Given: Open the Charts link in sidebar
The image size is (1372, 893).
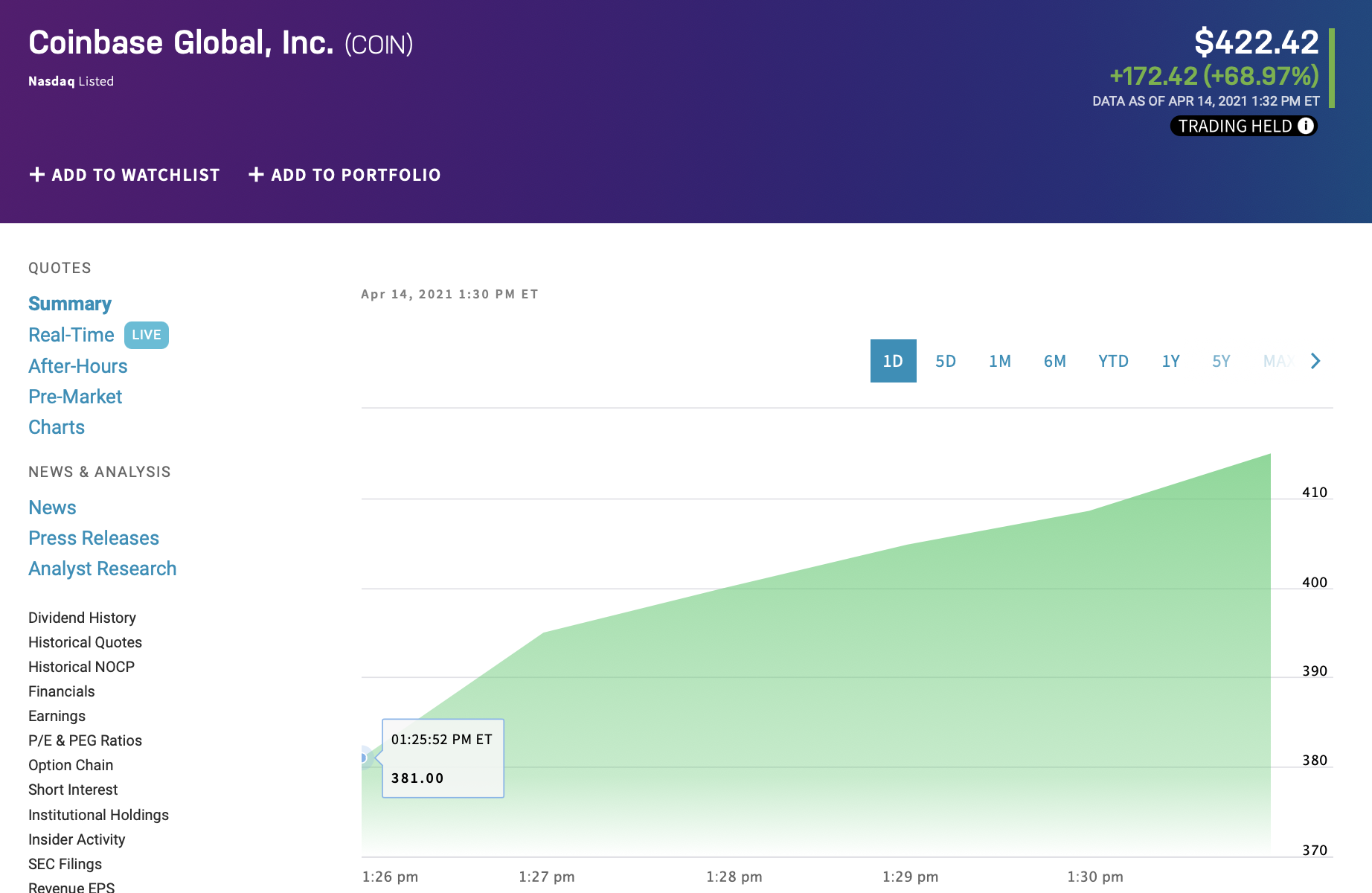Looking at the screenshot, I should pyautogui.click(x=57, y=427).
